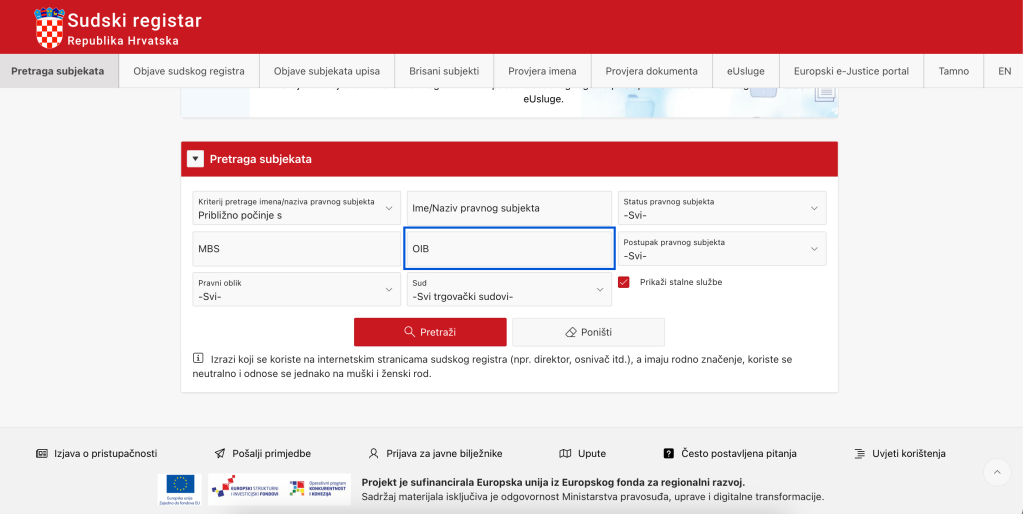Screen dimensions: 1023x514
Task: Click the paper plane icon for Pošalji primjedbe
Action: click(220, 453)
